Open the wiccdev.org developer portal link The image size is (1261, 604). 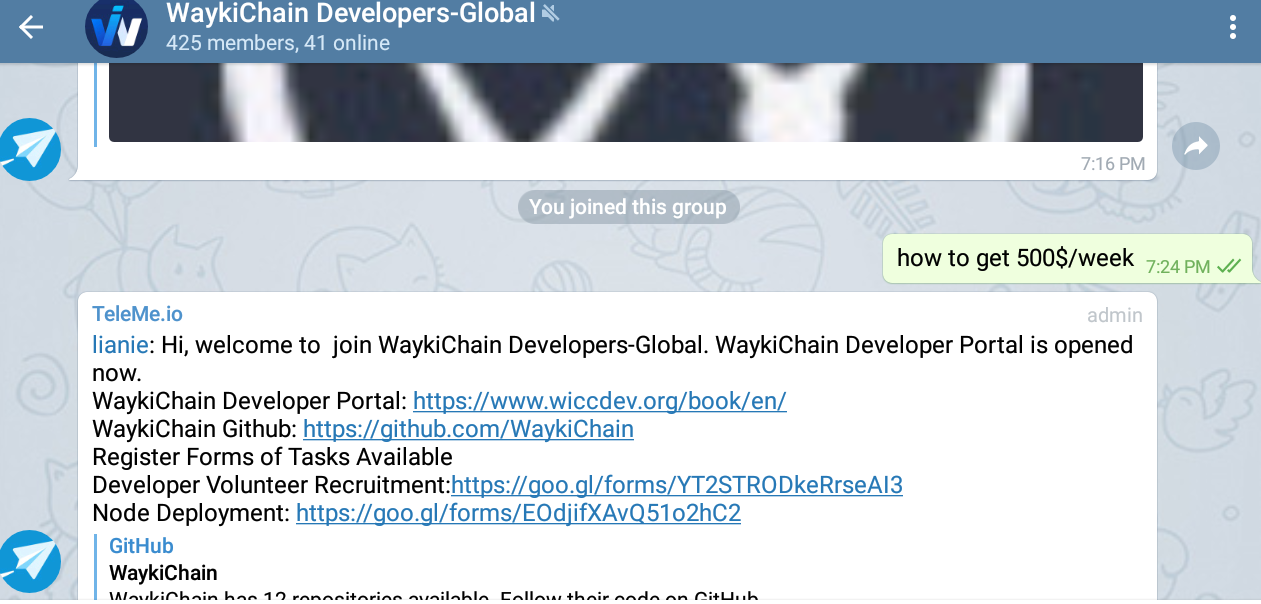pos(600,401)
